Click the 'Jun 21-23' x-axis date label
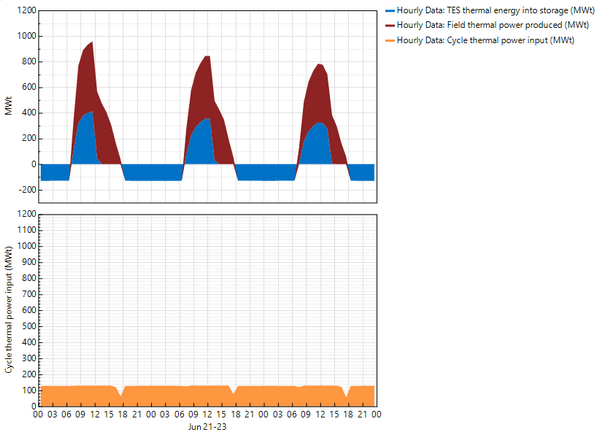The height and width of the screenshot is (438, 600). click(206, 425)
